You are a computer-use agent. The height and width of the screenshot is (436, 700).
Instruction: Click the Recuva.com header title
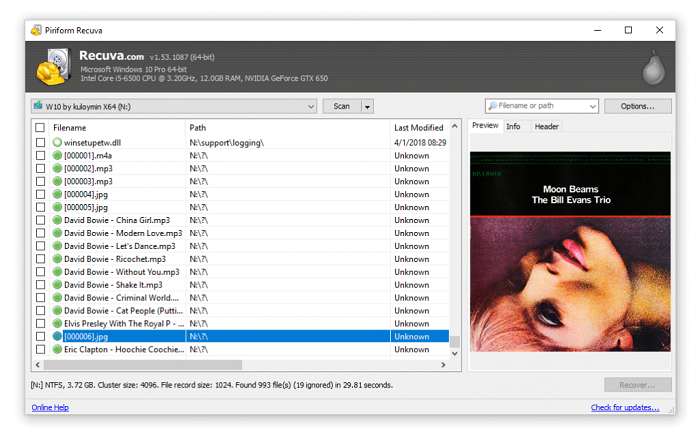112,56
